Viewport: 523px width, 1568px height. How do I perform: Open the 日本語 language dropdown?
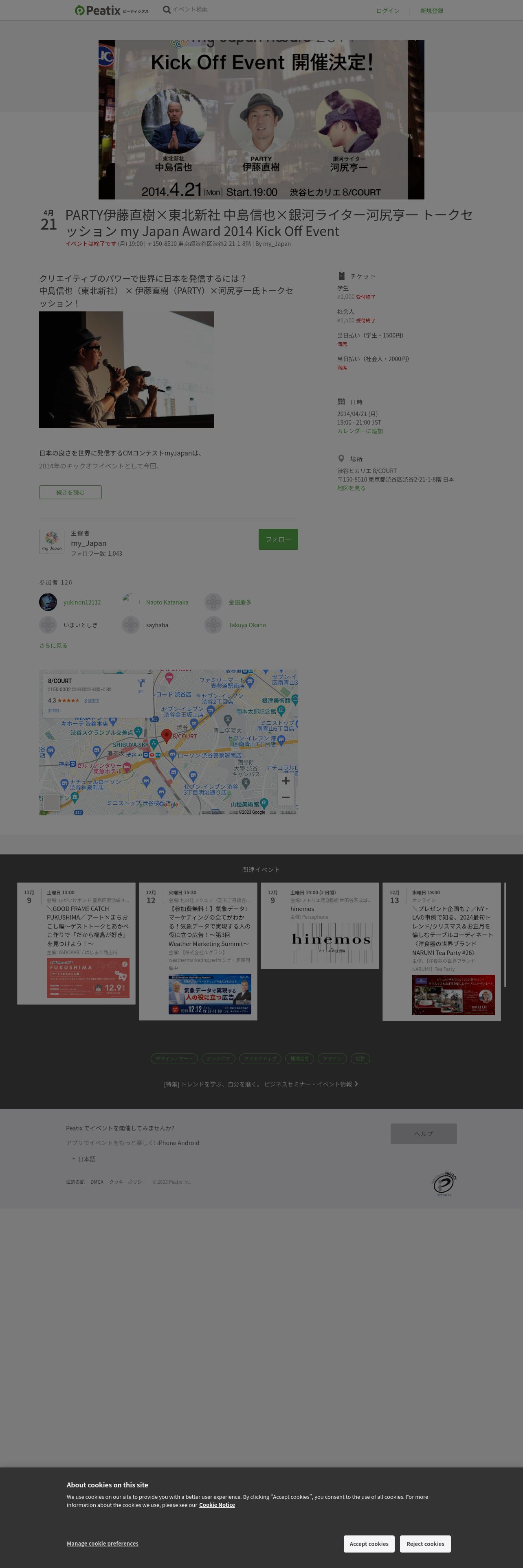pyautogui.click(x=84, y=1159)
